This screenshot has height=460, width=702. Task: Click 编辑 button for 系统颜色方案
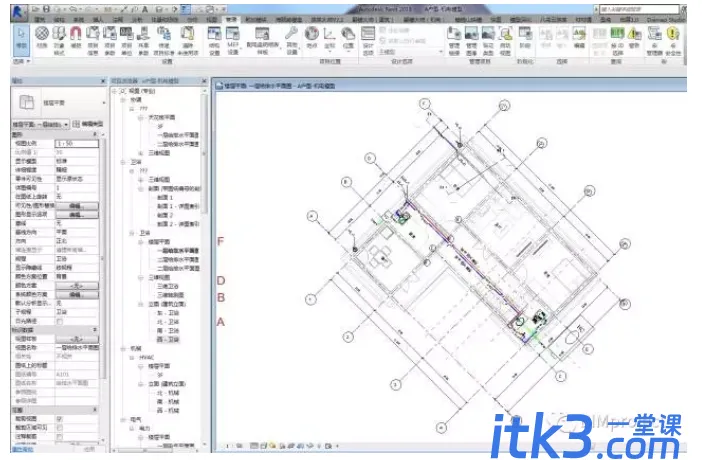tap(77, 294)
